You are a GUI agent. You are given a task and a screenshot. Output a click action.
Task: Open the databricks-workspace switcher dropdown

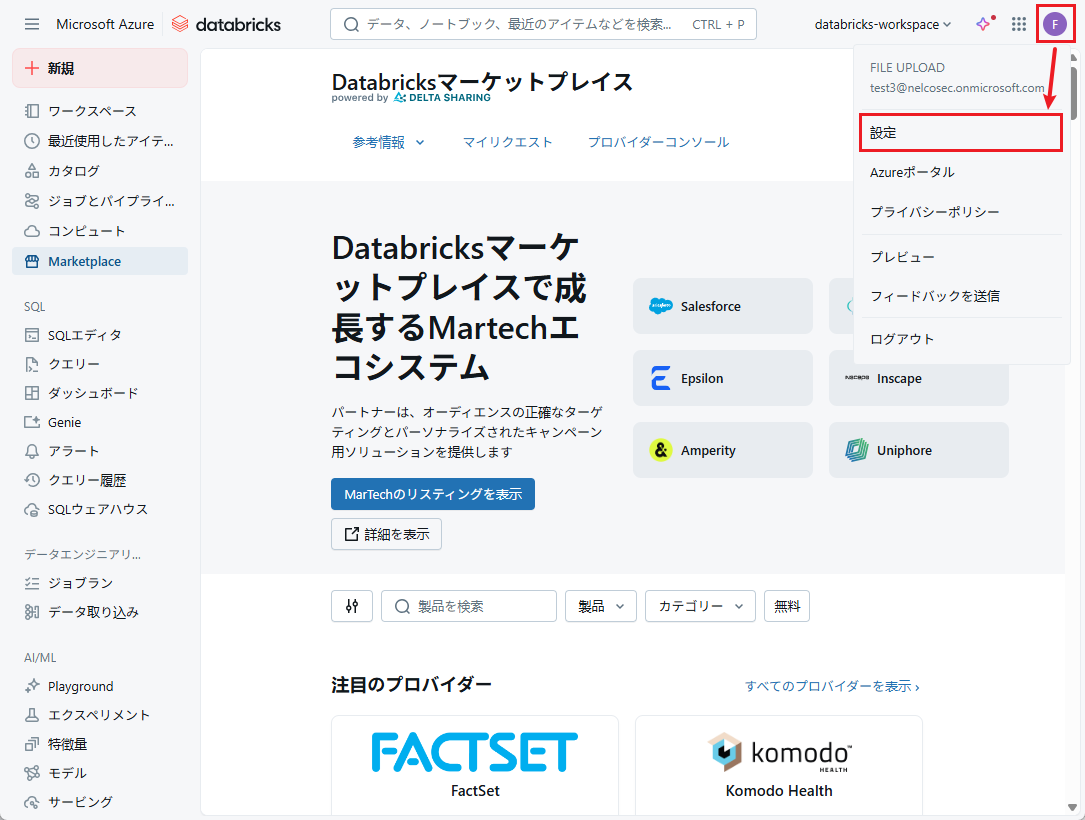click(883, 24)
